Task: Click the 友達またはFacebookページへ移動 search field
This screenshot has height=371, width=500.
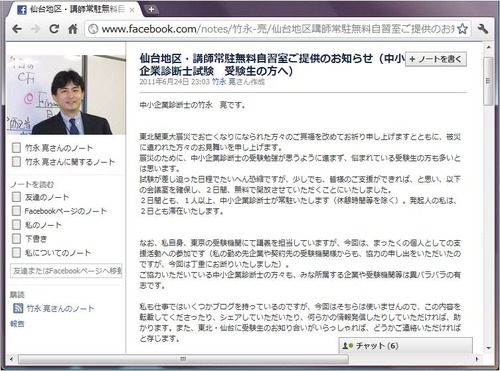Action: [x=66, y=271]
